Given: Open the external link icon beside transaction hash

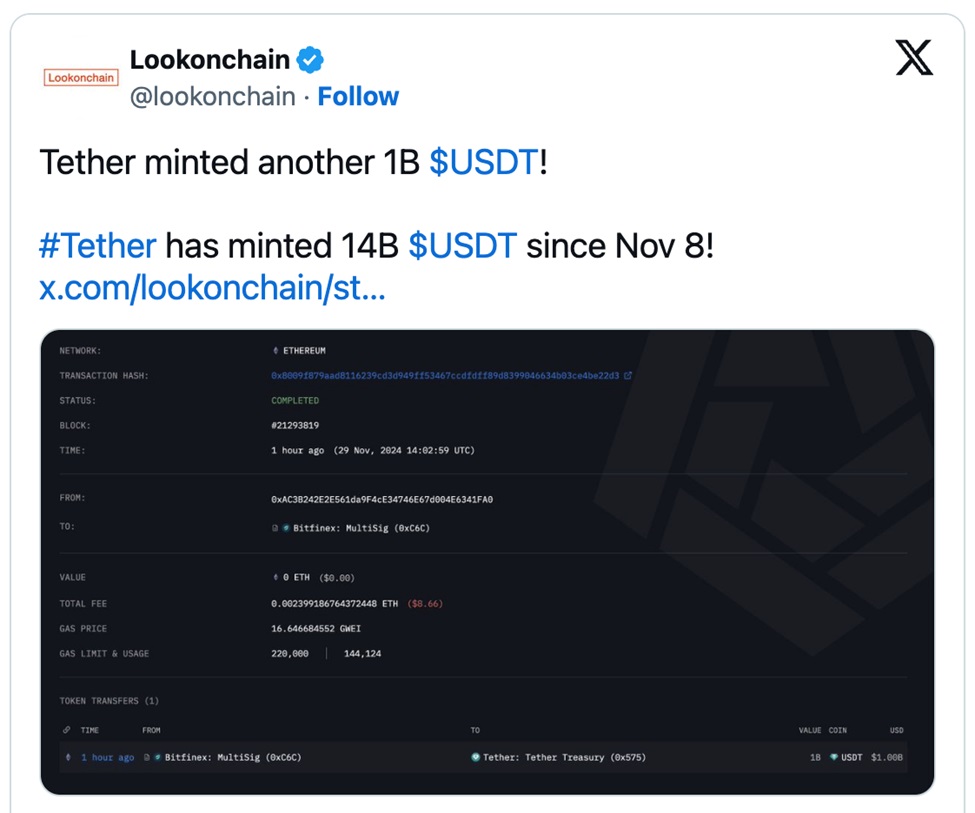Looking at the screenshot, I should (x=628, y=376).
